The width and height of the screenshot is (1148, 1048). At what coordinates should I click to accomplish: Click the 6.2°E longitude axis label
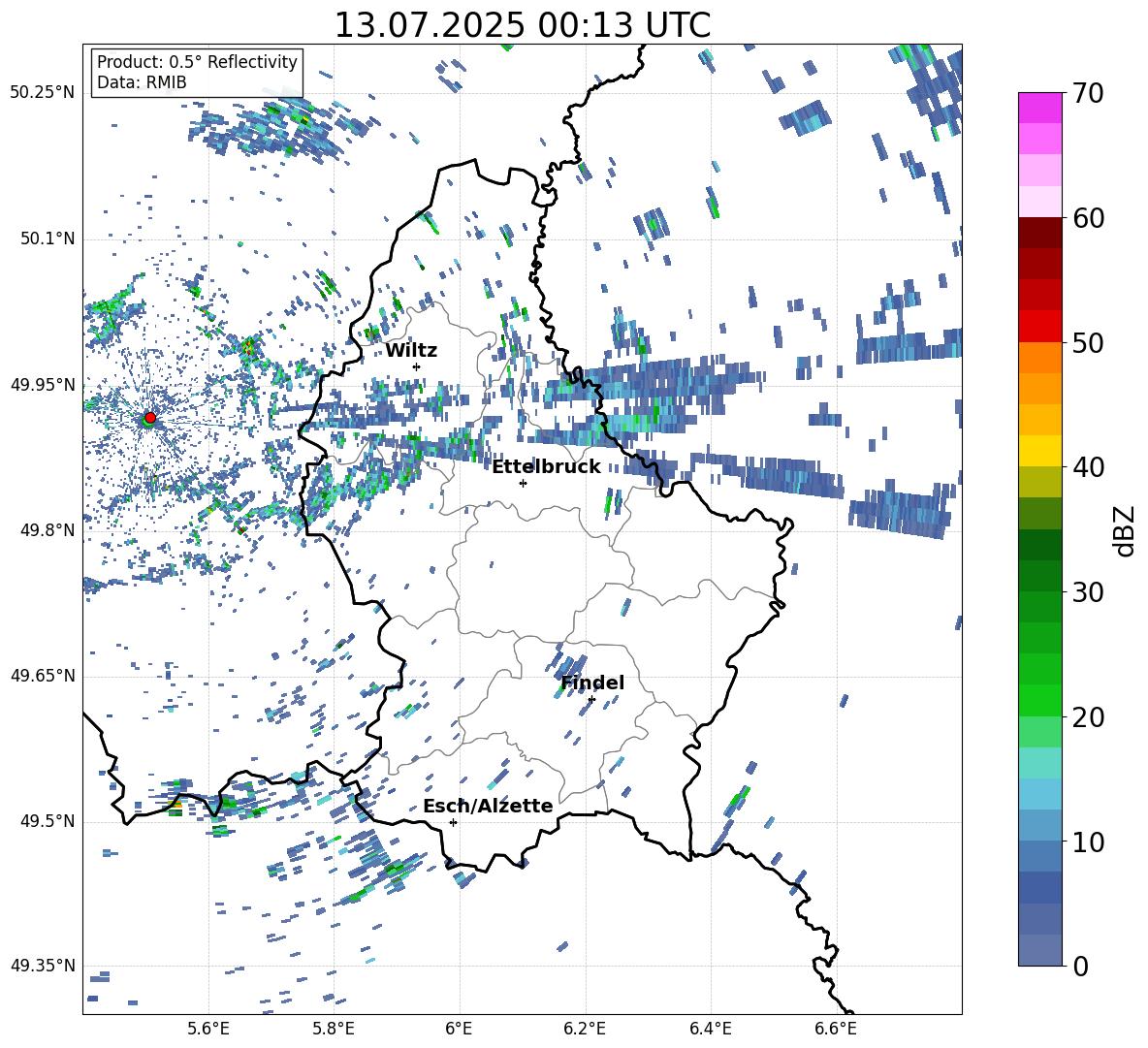pos(585,1029)
